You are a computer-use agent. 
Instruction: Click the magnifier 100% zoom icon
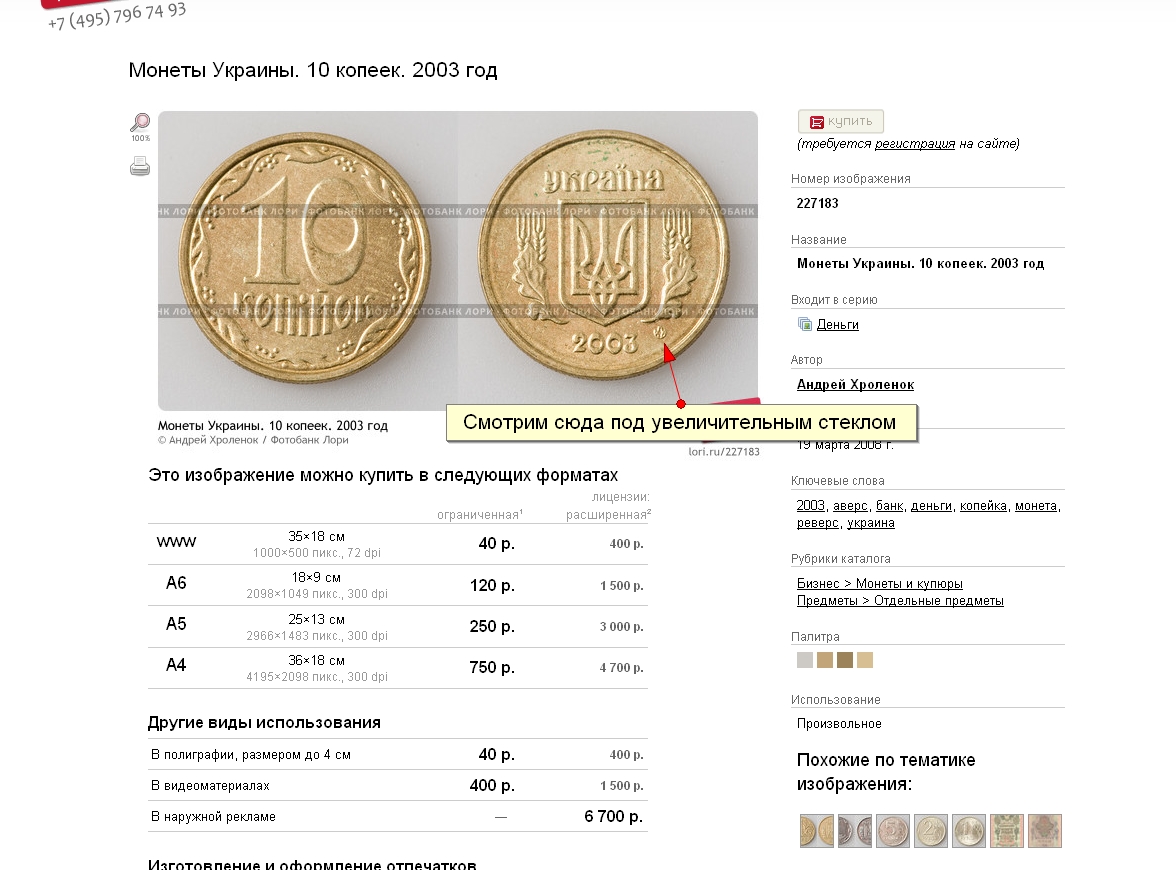(x=140, y=127)
